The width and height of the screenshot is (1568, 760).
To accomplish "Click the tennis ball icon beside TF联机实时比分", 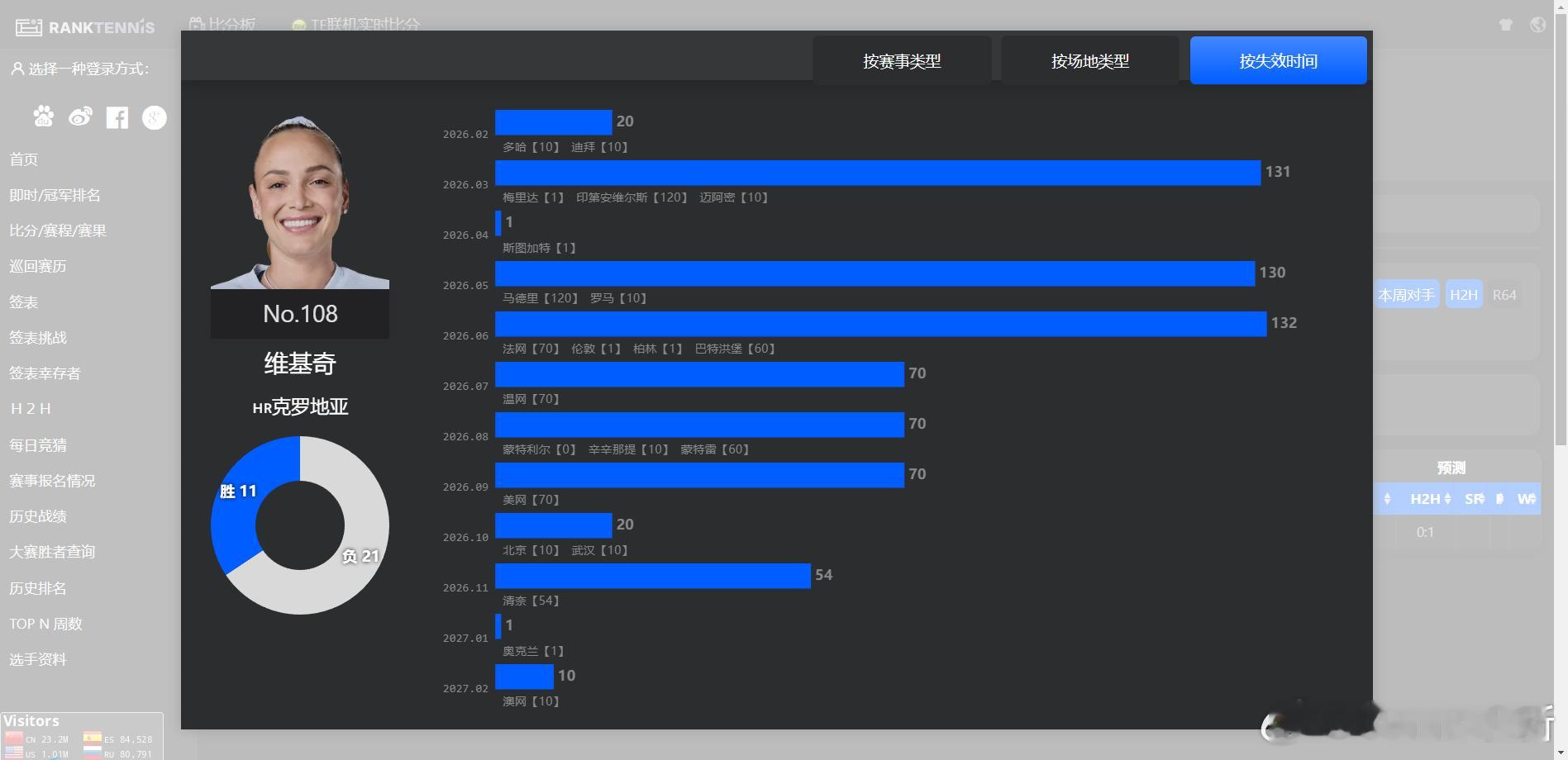I will [x=298, y=26].
